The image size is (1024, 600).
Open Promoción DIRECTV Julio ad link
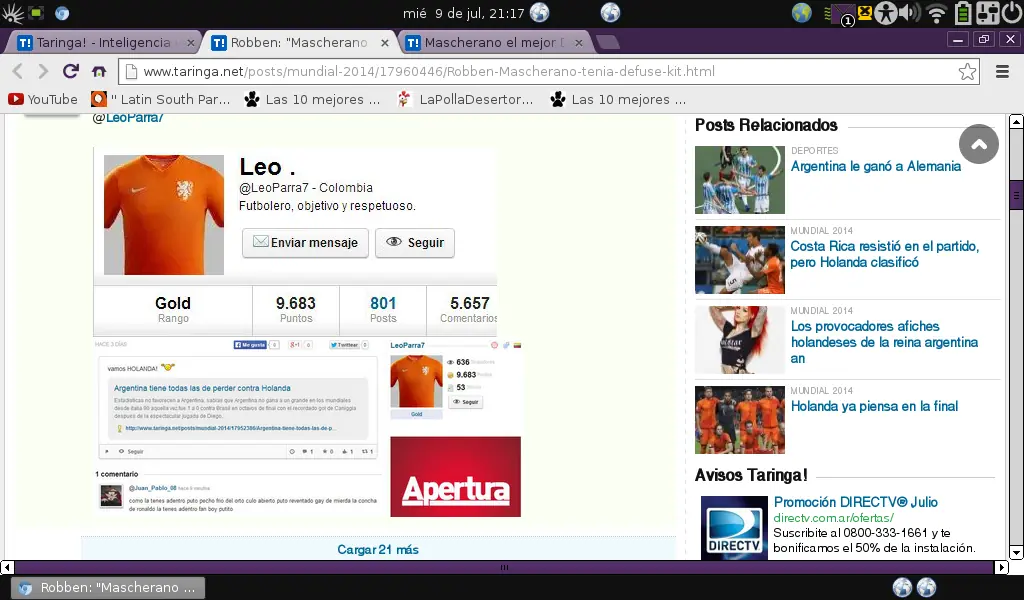click(856, 502)
